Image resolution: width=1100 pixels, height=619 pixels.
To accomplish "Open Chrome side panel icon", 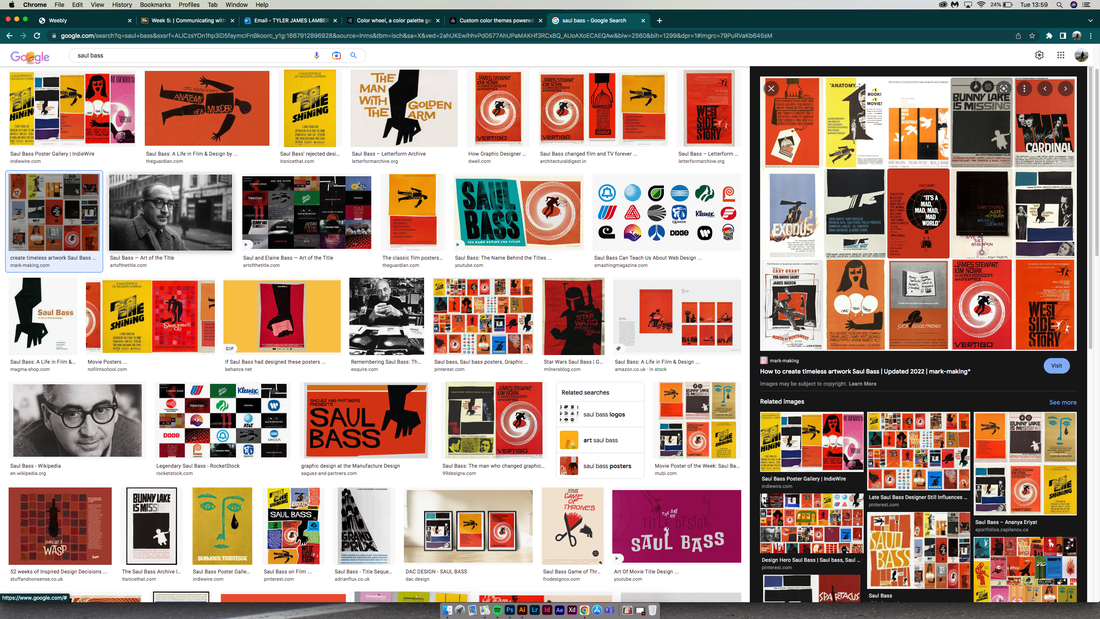I will 1063,36.
